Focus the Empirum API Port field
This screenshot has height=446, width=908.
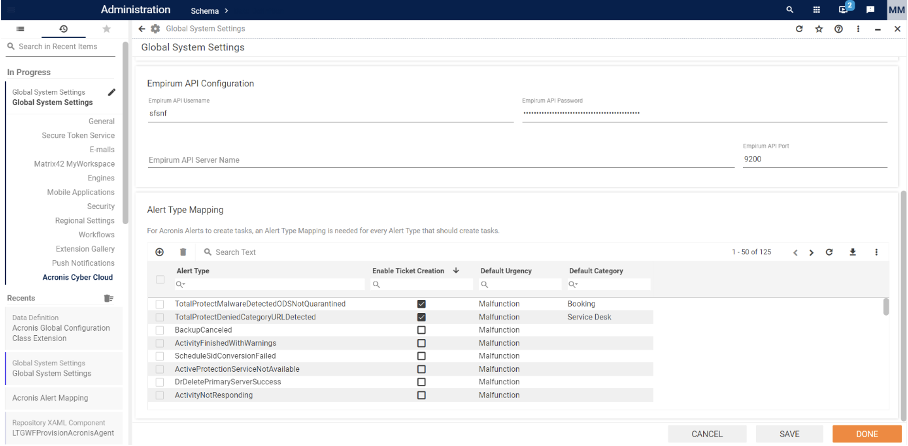pos(815,158)
